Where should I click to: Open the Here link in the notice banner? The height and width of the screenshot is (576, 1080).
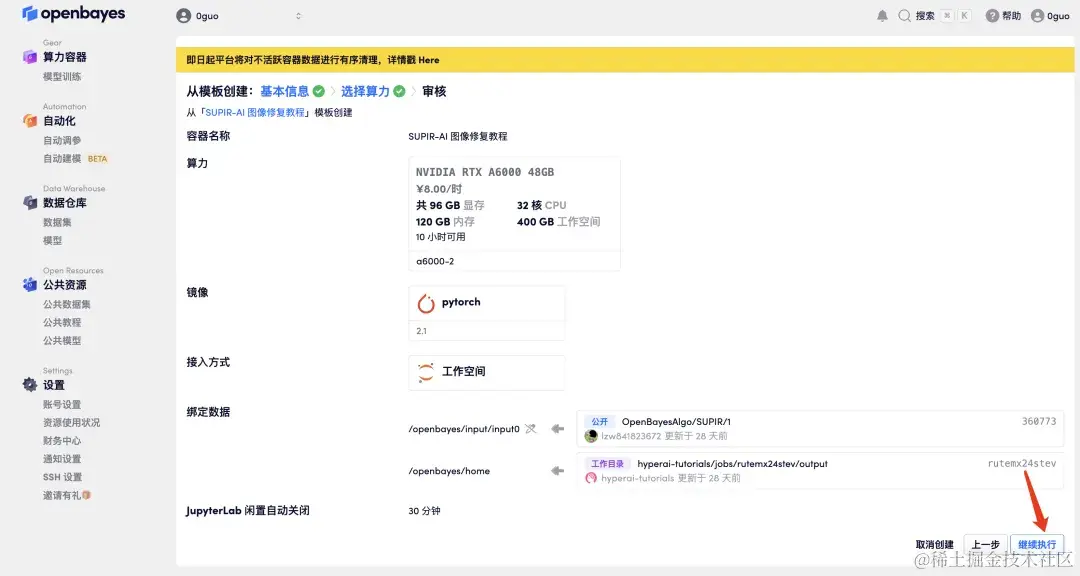[x=428, y=60]
